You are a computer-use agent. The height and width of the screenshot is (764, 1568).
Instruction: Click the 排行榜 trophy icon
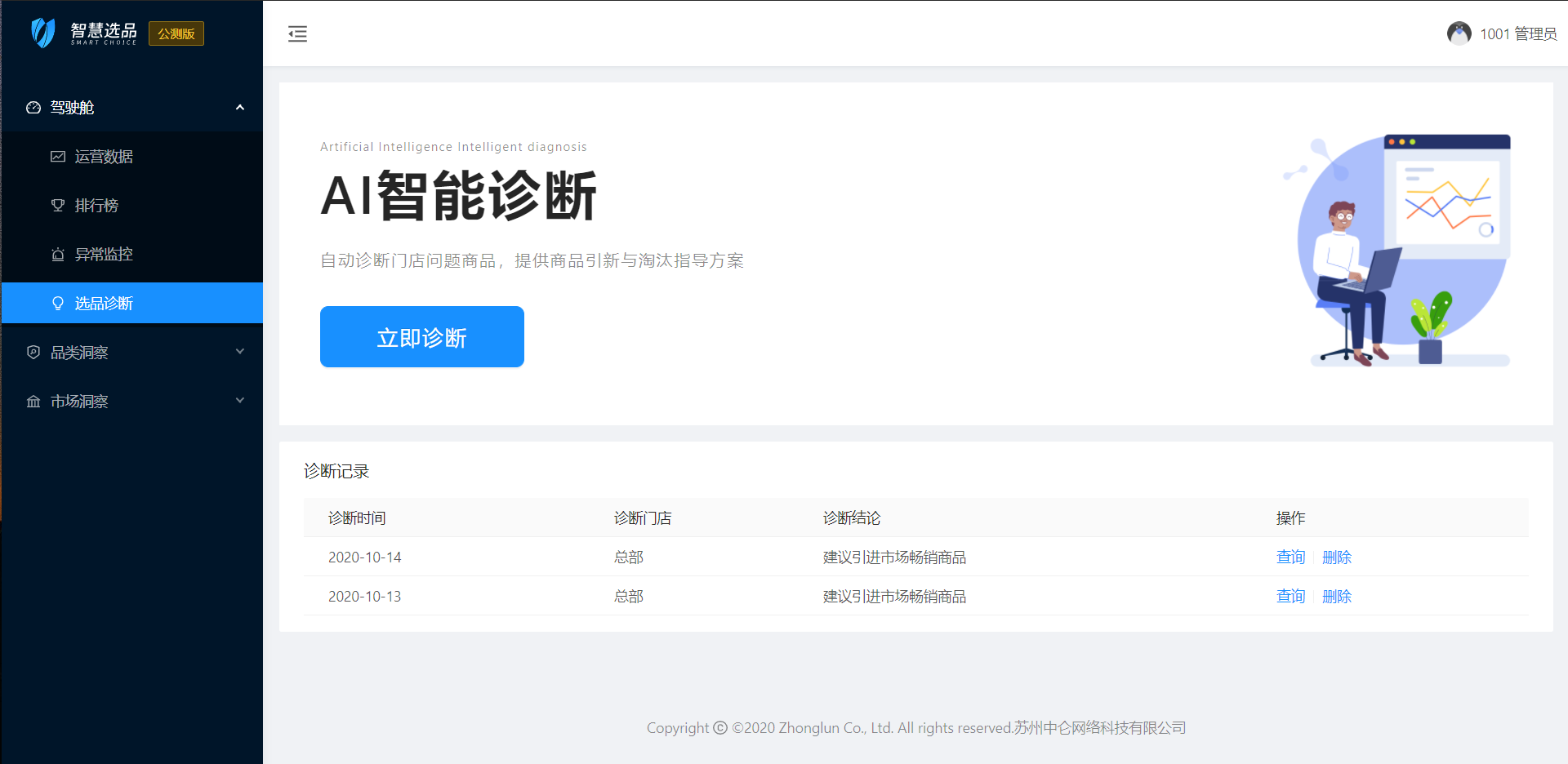tap(58, 206)
